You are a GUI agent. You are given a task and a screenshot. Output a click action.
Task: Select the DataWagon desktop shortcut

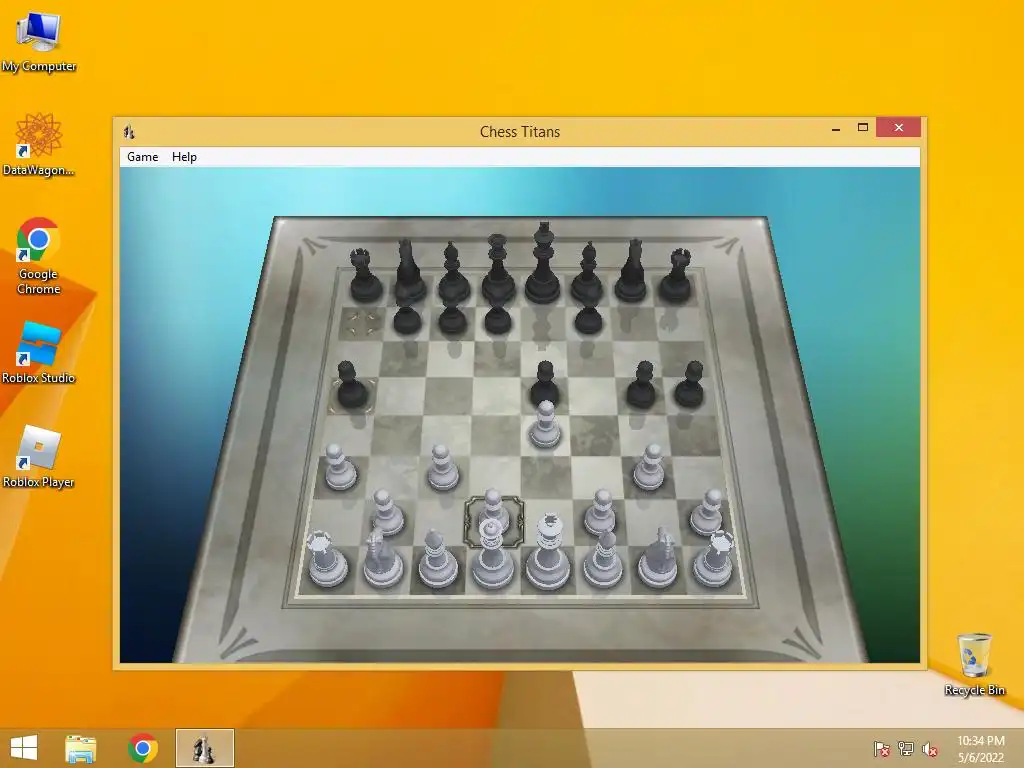[39, 144]
